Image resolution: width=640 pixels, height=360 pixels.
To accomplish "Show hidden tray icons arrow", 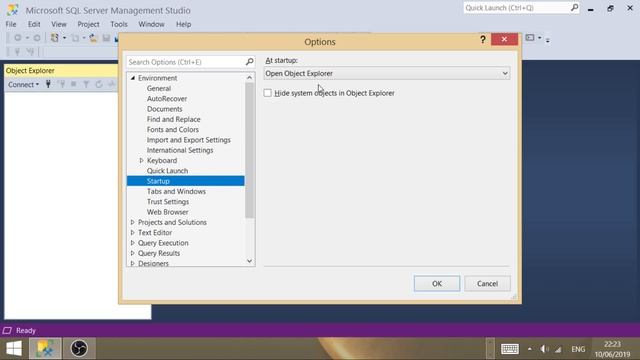I will (x=529, y=349).
